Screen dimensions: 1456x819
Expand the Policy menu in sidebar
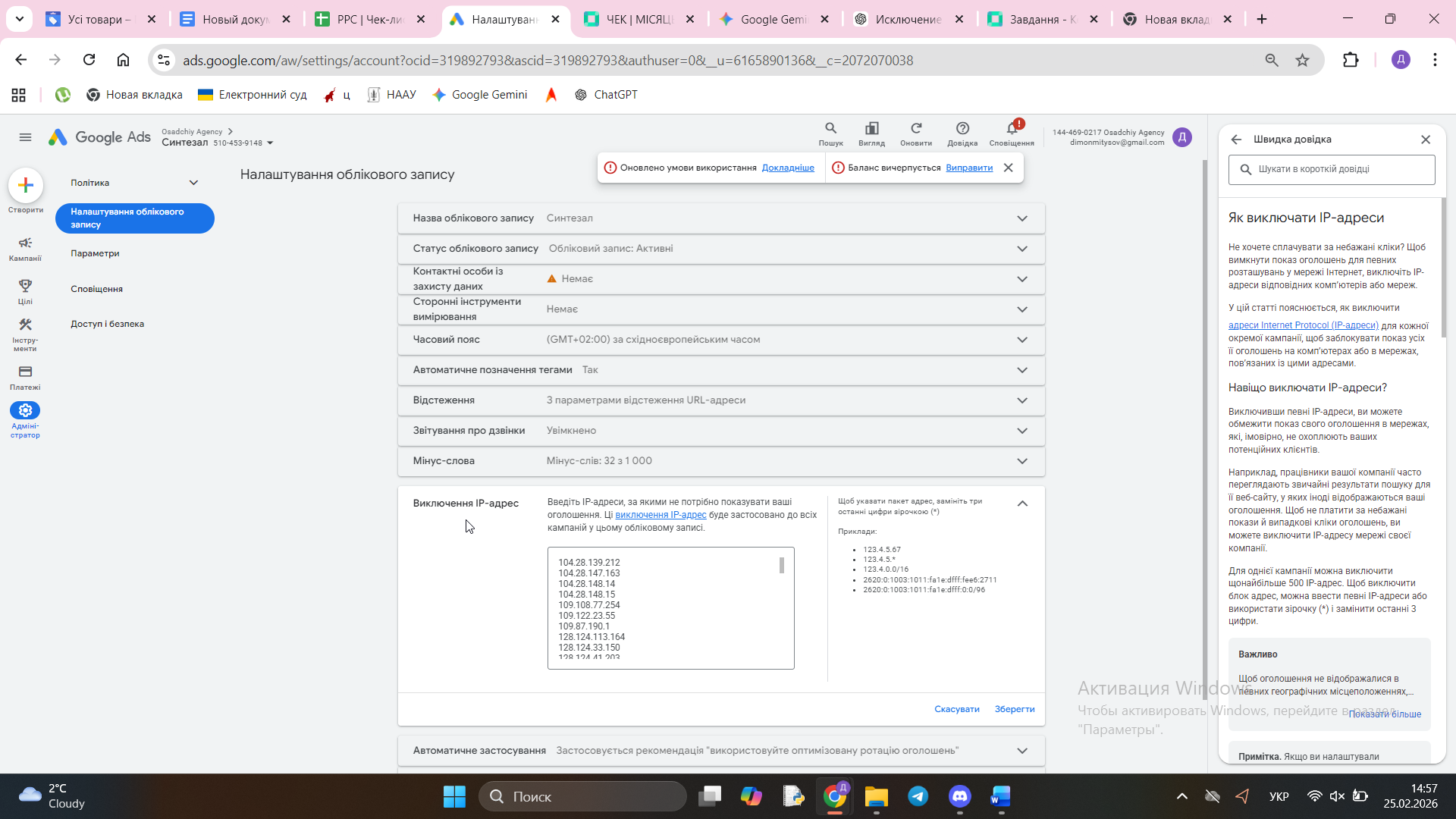[193, 183]
